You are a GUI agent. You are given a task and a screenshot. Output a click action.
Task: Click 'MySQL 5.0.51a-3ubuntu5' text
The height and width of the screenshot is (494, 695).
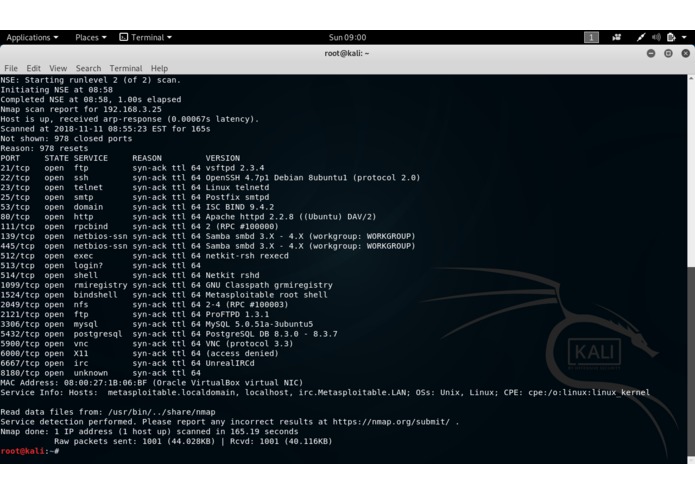[x=259, y=324]
